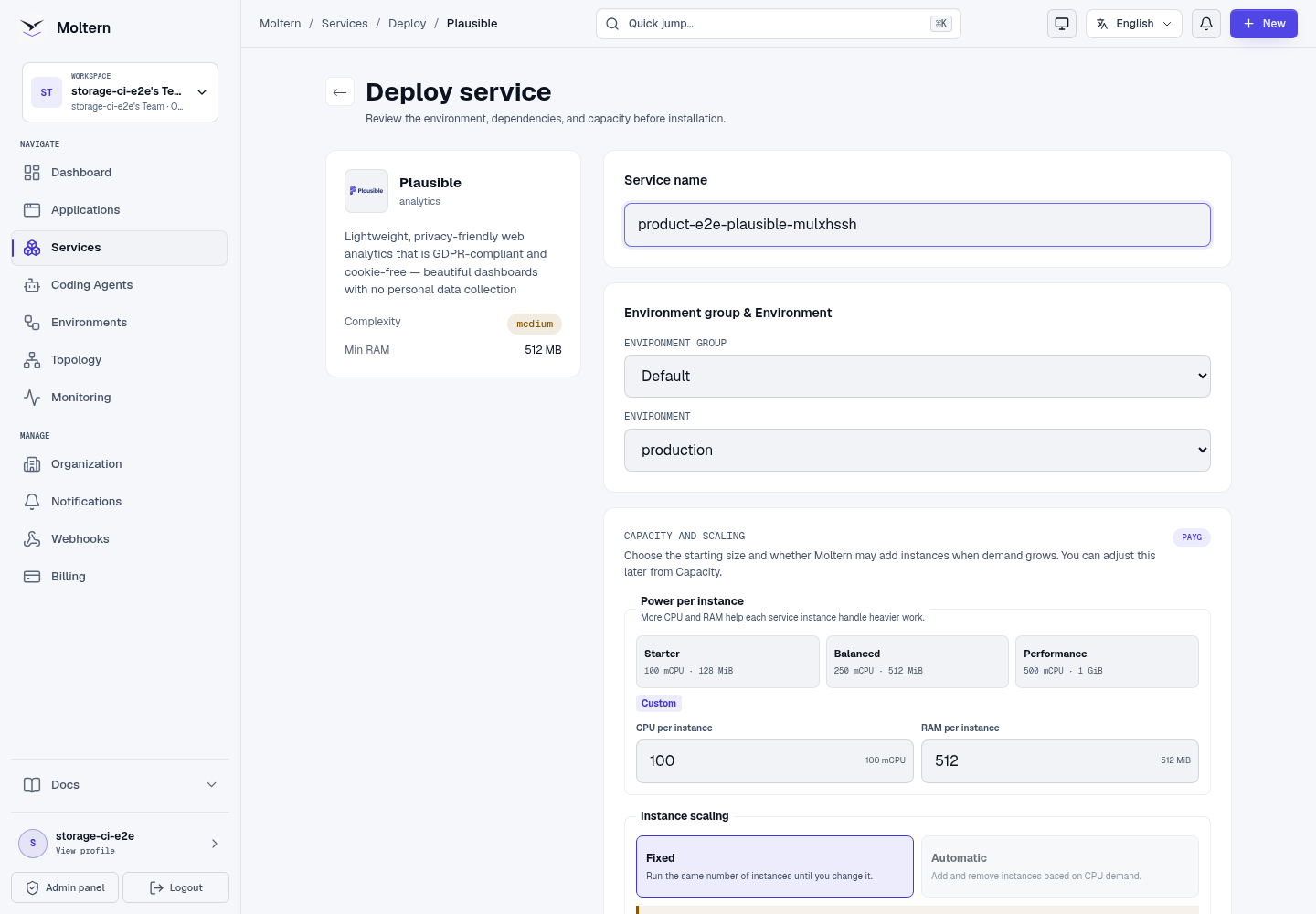The width and height of the screenshot is (1316, 914).
Task: Expand the Docs section
Action: click(120, 785)
